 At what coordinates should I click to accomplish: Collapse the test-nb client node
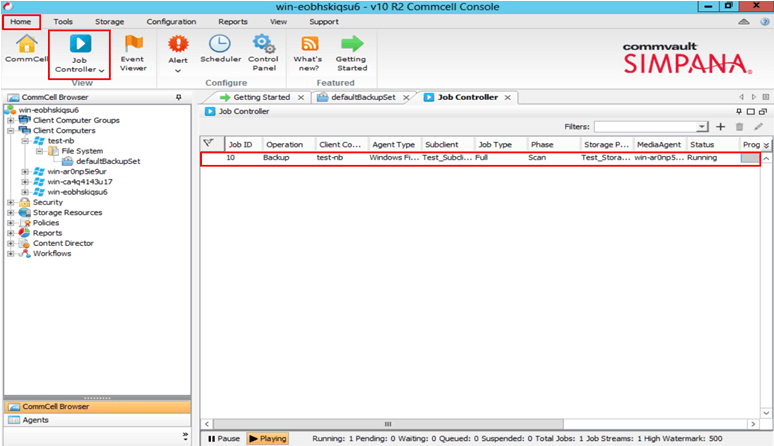point(25,141)
